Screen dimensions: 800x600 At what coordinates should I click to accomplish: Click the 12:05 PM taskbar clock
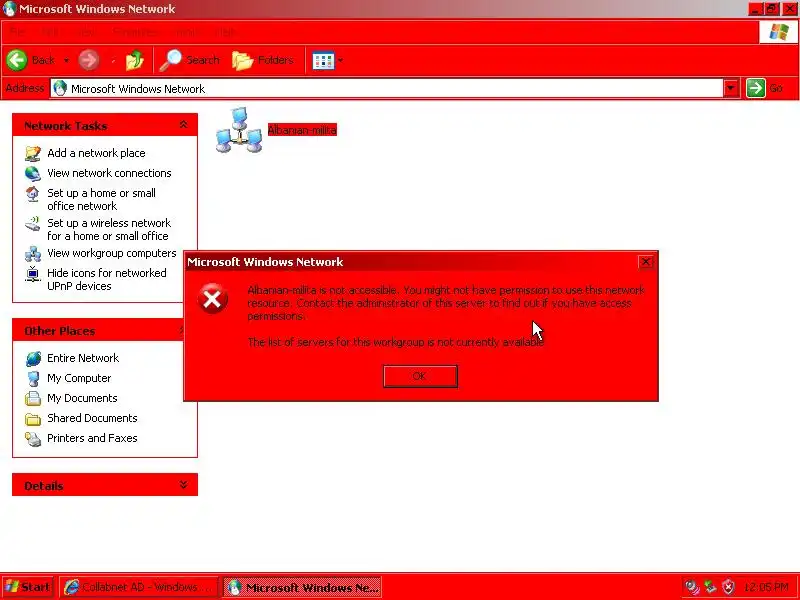click(x=766, y=587)
